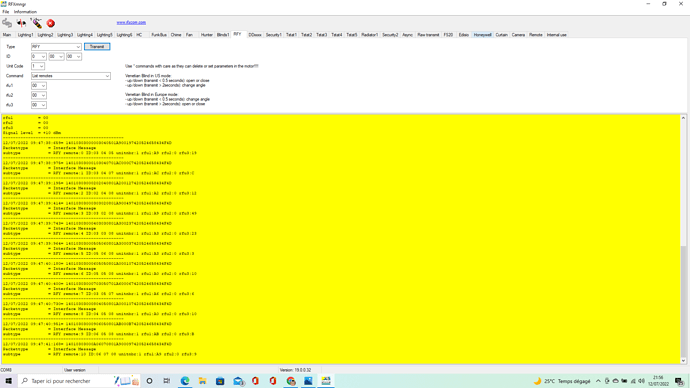Open Google Chrome from the taskbar
The image size is (690, 388).
[x=291, y=381]
